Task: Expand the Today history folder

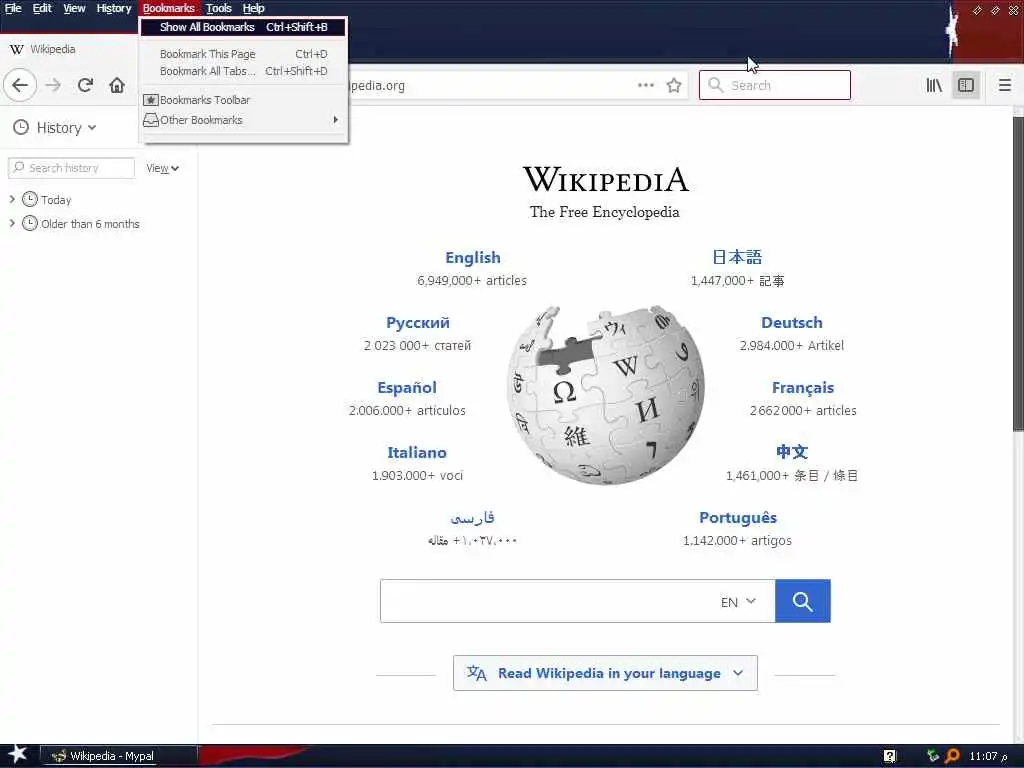Action: [x=12, y=199]
